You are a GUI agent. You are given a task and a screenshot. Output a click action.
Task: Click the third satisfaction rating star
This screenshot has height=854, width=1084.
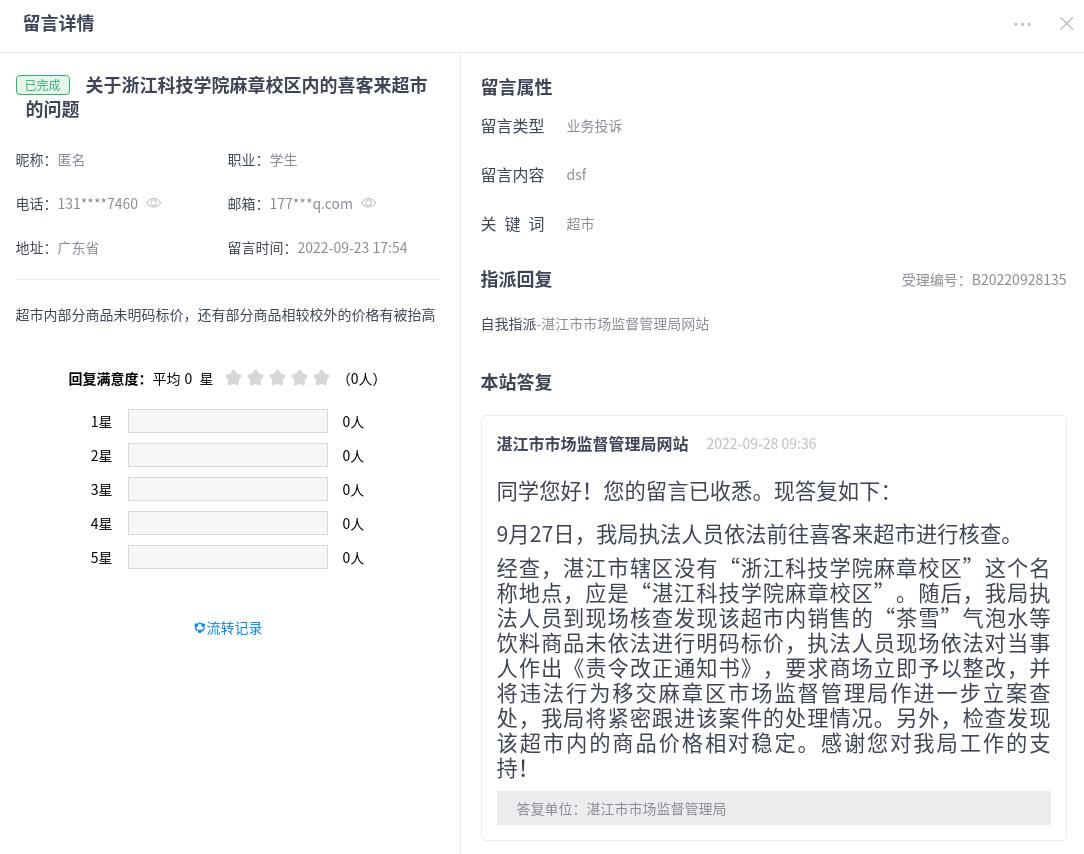(278, 378)
